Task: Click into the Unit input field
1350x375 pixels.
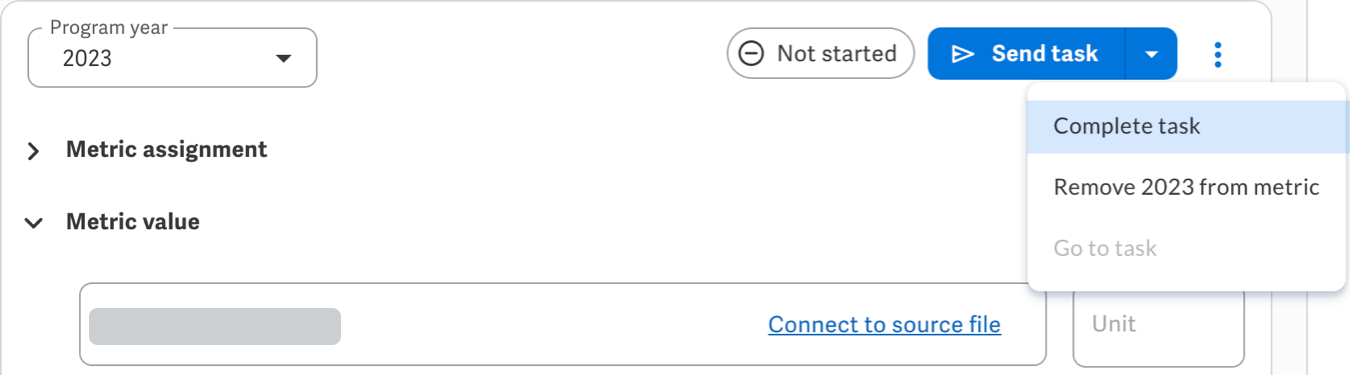Action: point(1158,325)
